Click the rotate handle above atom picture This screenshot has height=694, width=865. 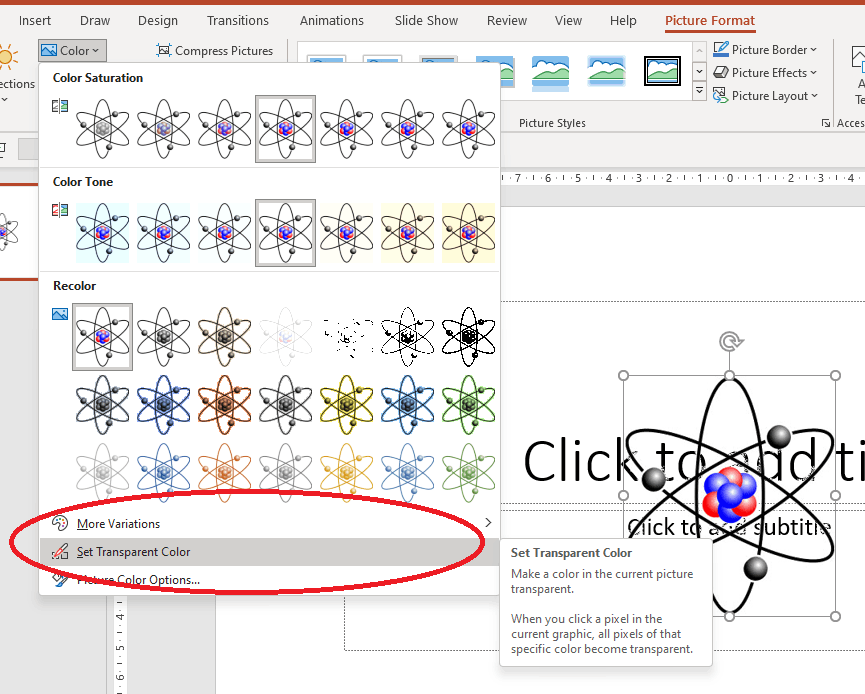[729, 341]
